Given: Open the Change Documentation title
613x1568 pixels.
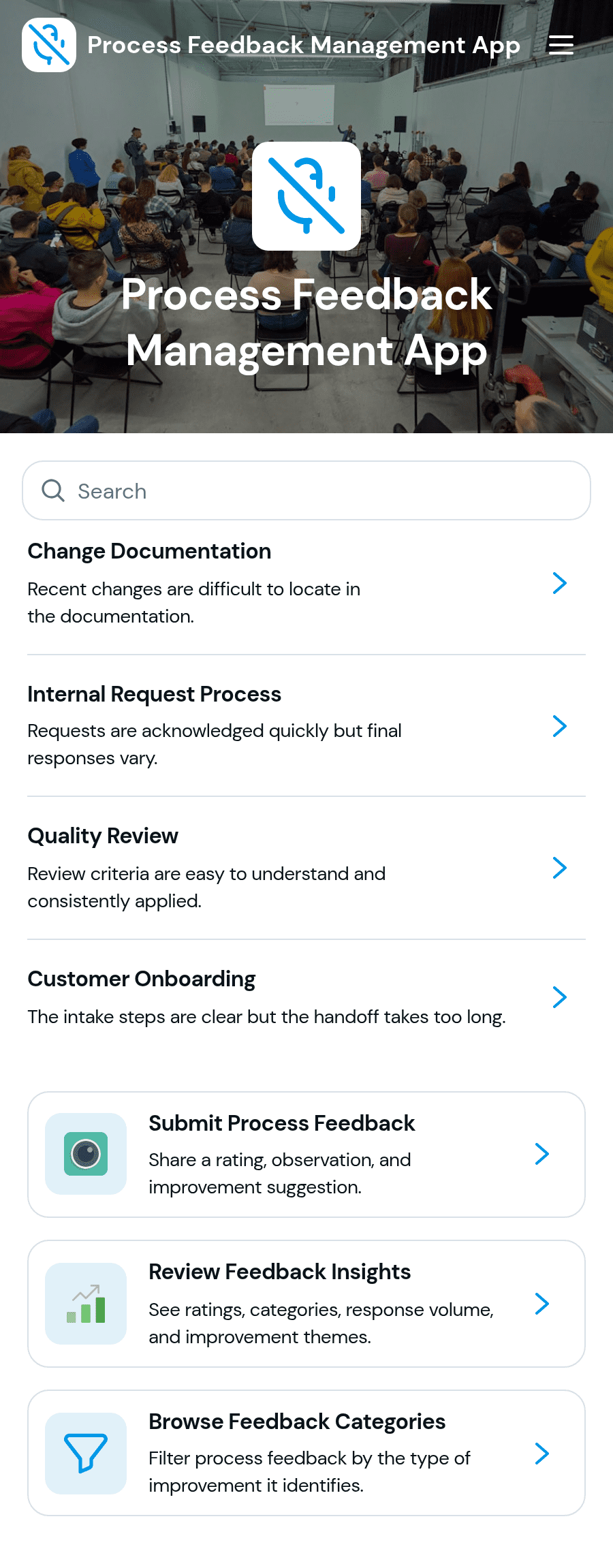Looking at the screenshot, I should pos(149,551).
